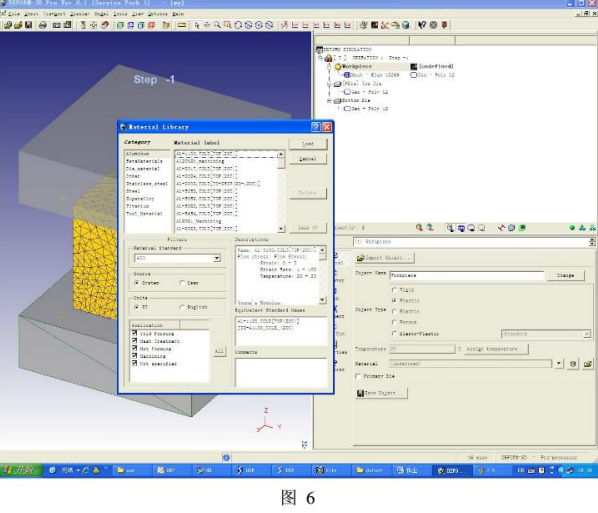The image size is (598, 513).
Task: Click Import Object button
Action: (x=385, y=258)
